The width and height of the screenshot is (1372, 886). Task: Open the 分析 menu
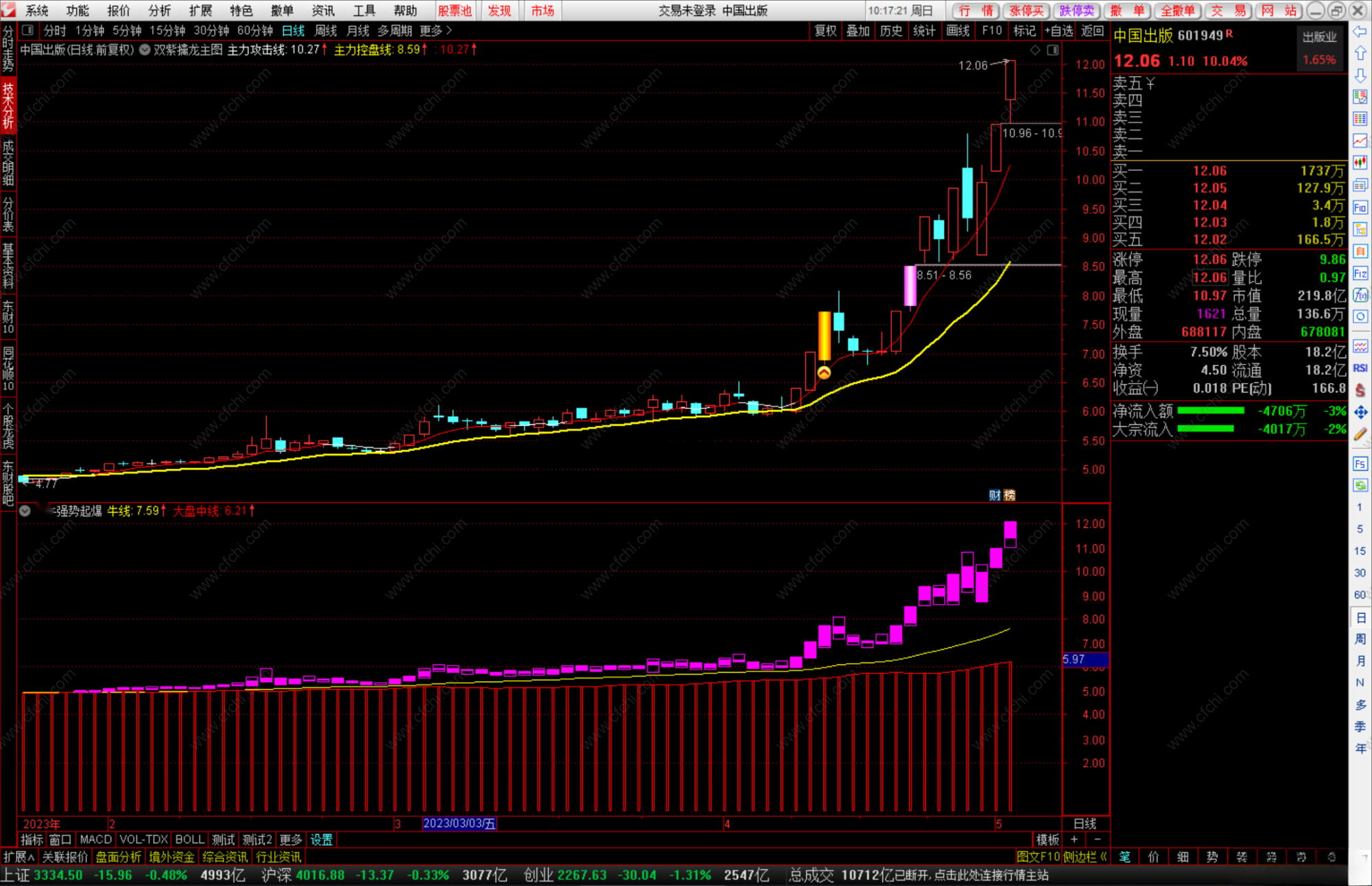pyautogui.click(x=159, y=10)
